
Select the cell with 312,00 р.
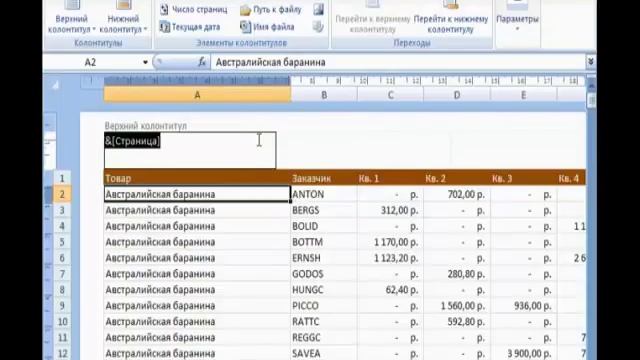pos(390,210)
